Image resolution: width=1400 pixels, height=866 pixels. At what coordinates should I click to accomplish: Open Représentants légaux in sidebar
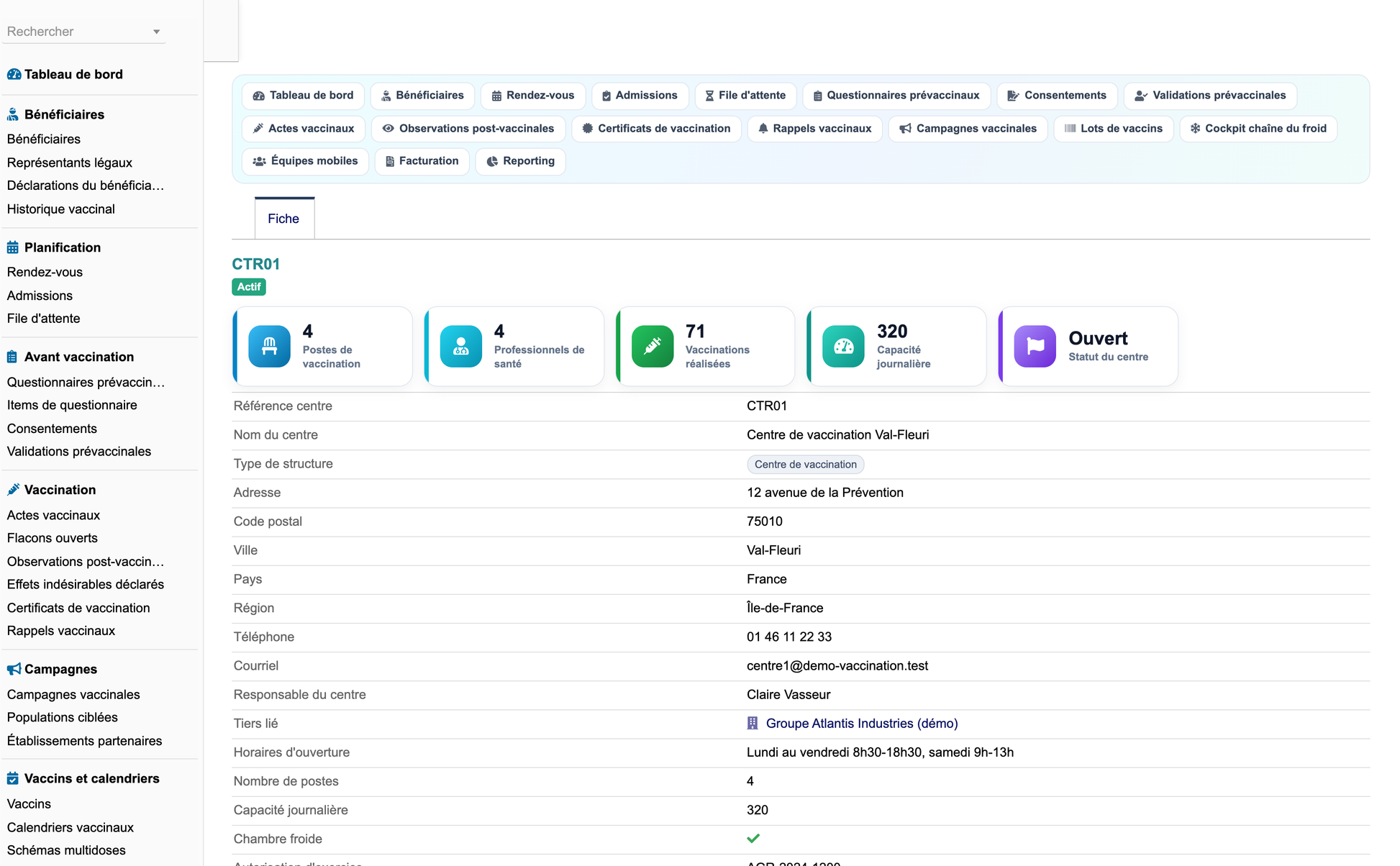[x=70, y=163]
